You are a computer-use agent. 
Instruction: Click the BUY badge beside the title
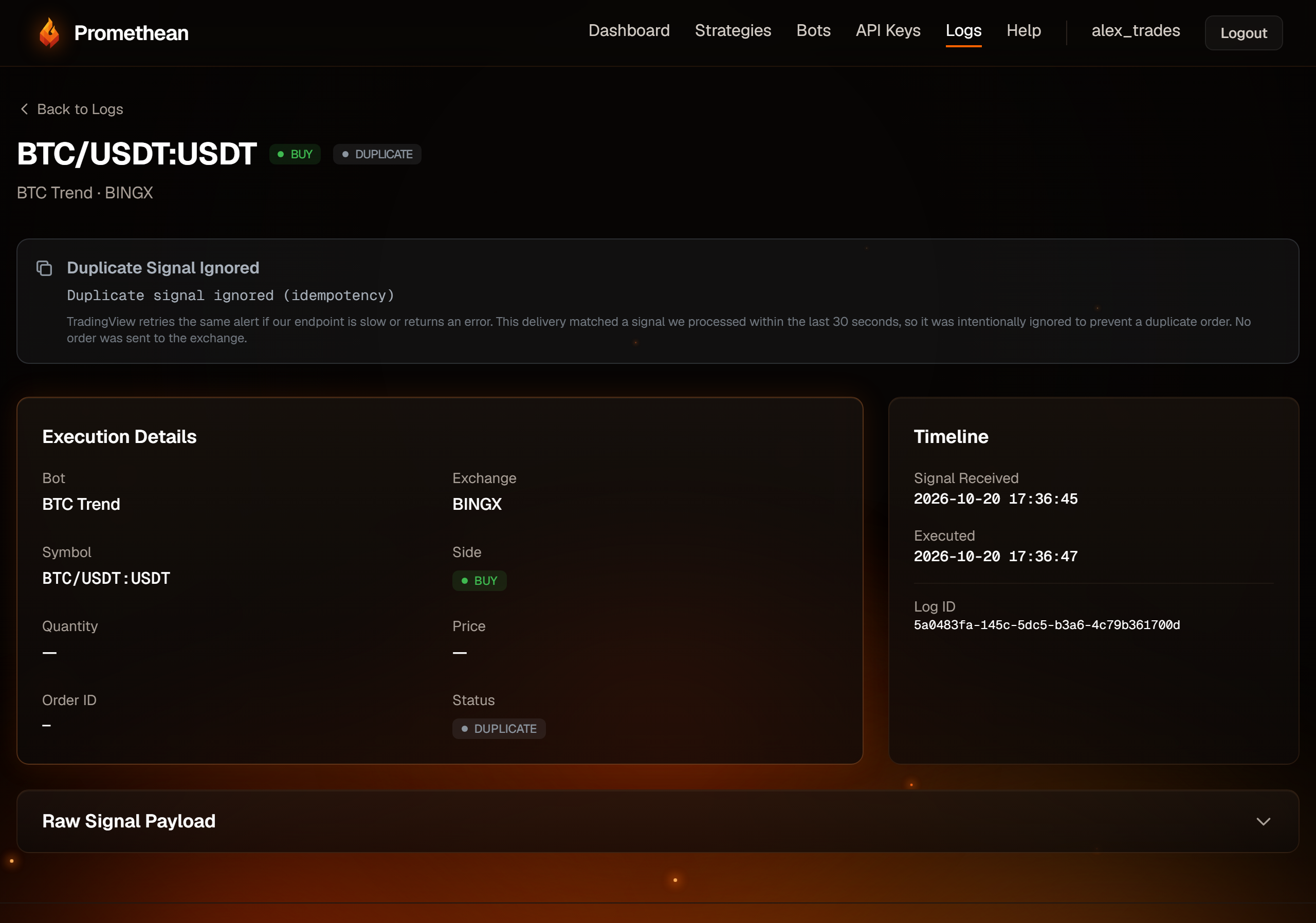click(295, 154)
